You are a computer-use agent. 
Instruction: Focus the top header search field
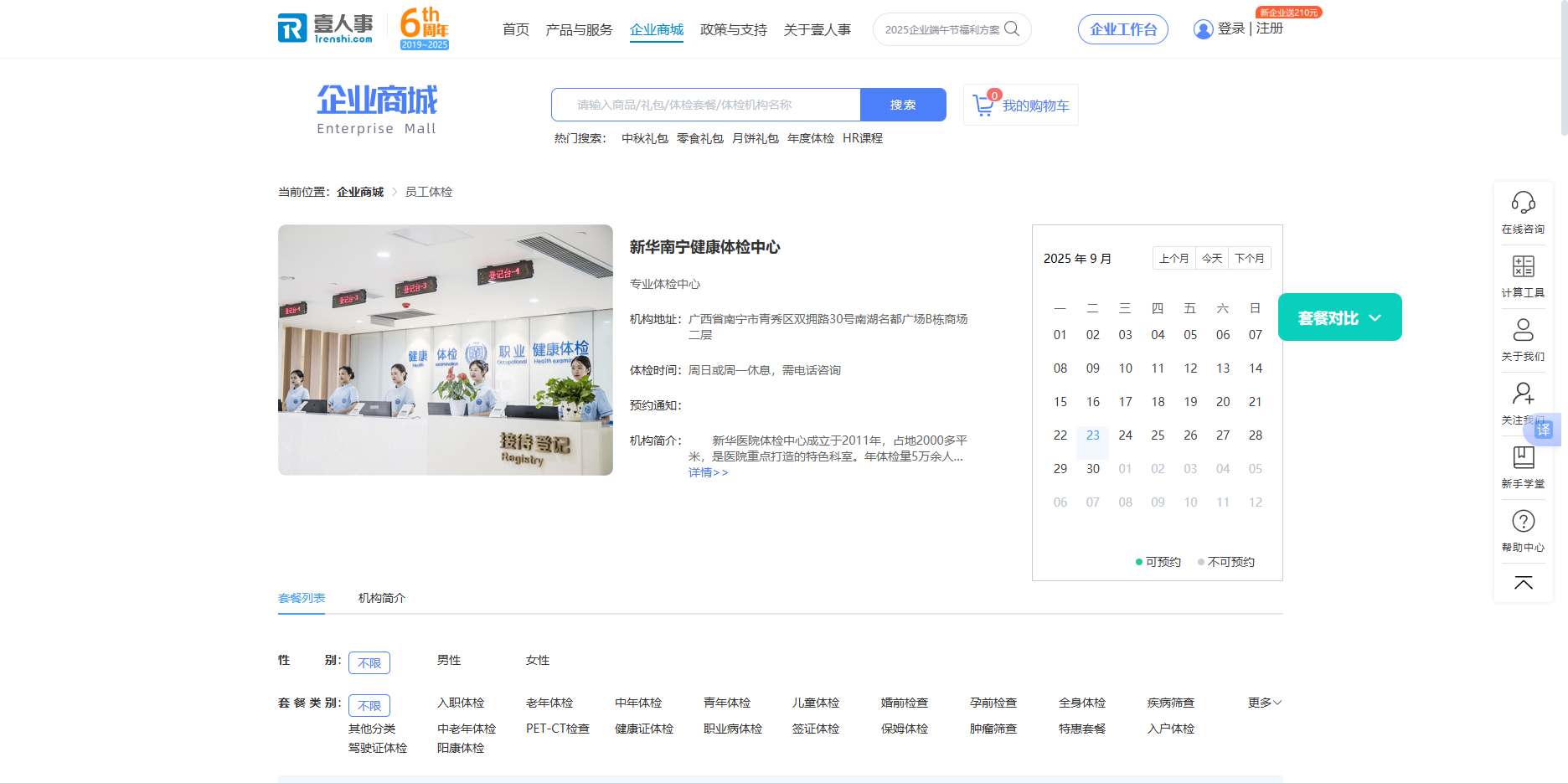click(942, 29)
